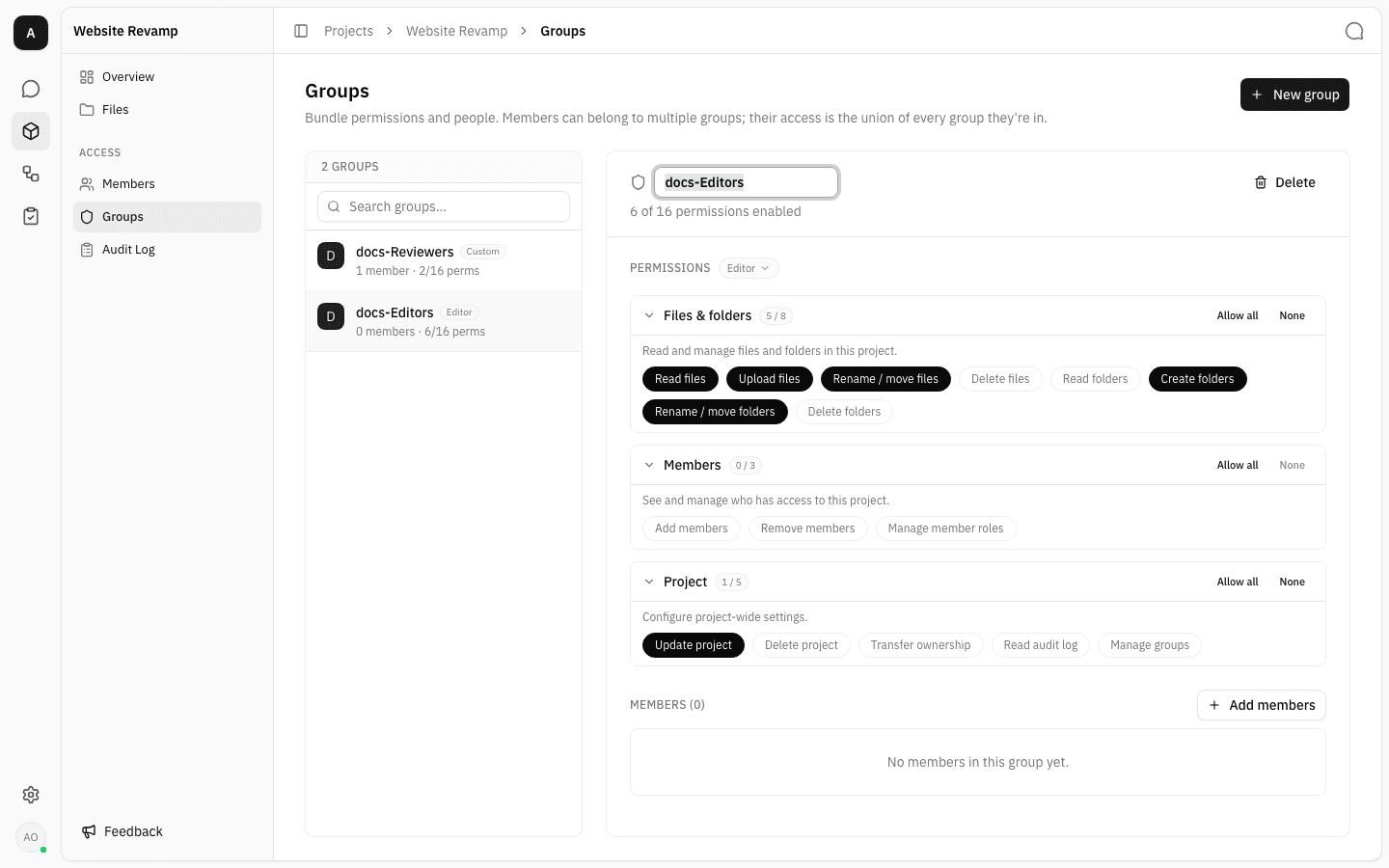Click the Feedback megaphone icon
1389x868 pixels.
pos(89,831)
